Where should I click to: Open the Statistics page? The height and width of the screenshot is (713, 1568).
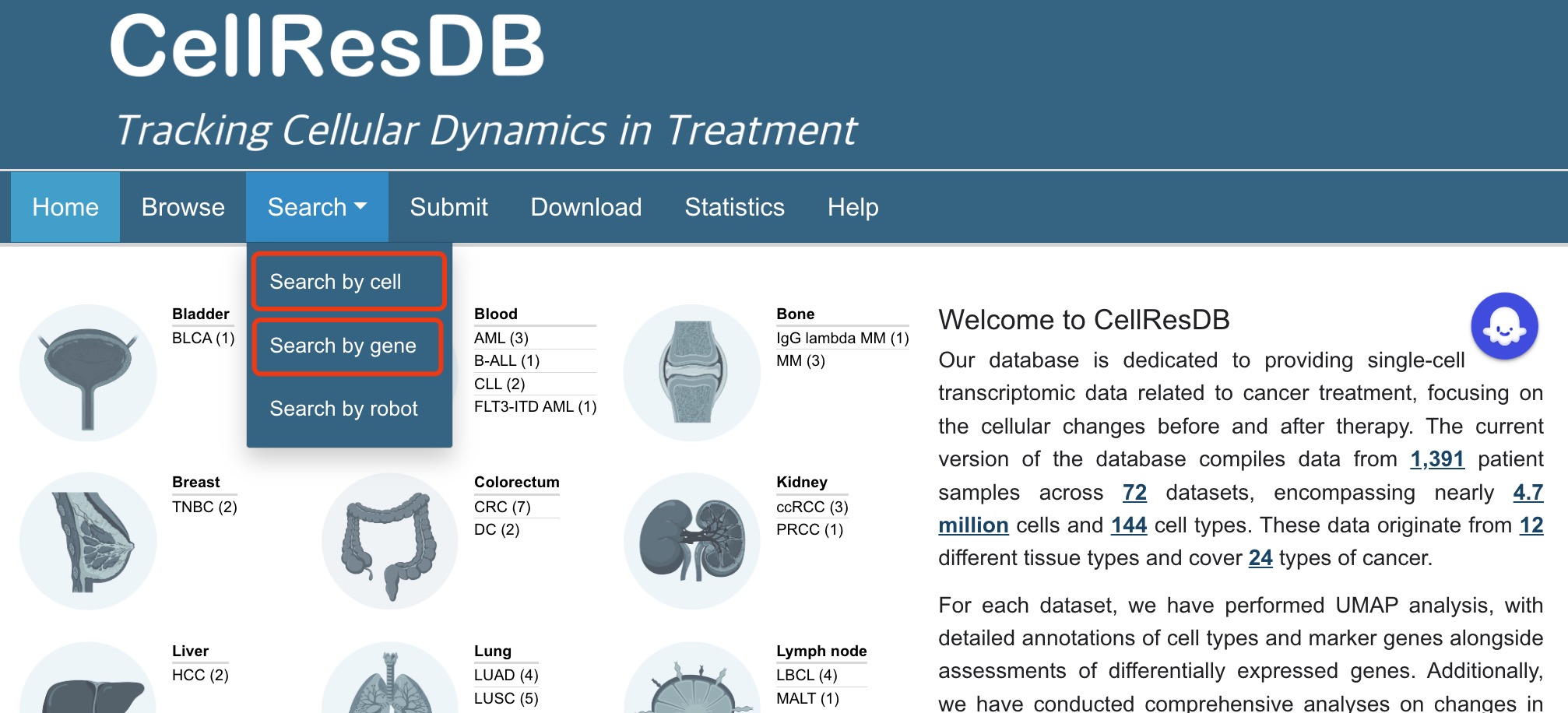coord(735,207)
